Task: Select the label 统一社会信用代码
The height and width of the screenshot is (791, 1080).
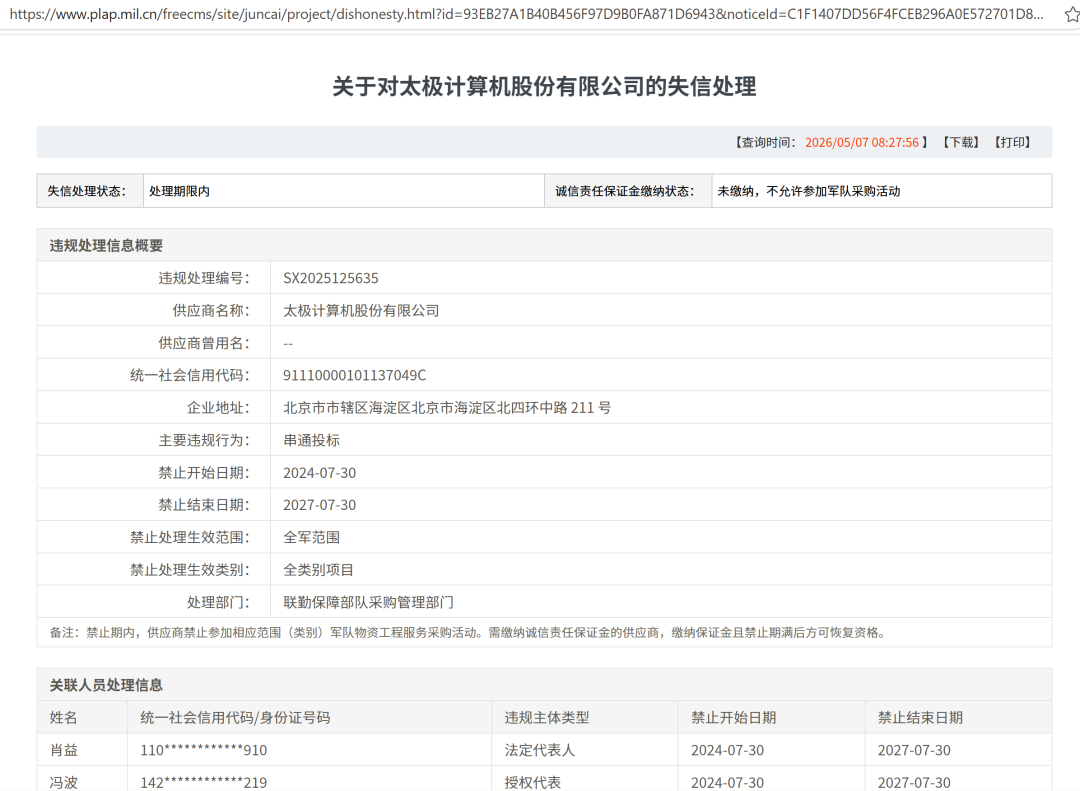Action: click(x=190, y=376)
